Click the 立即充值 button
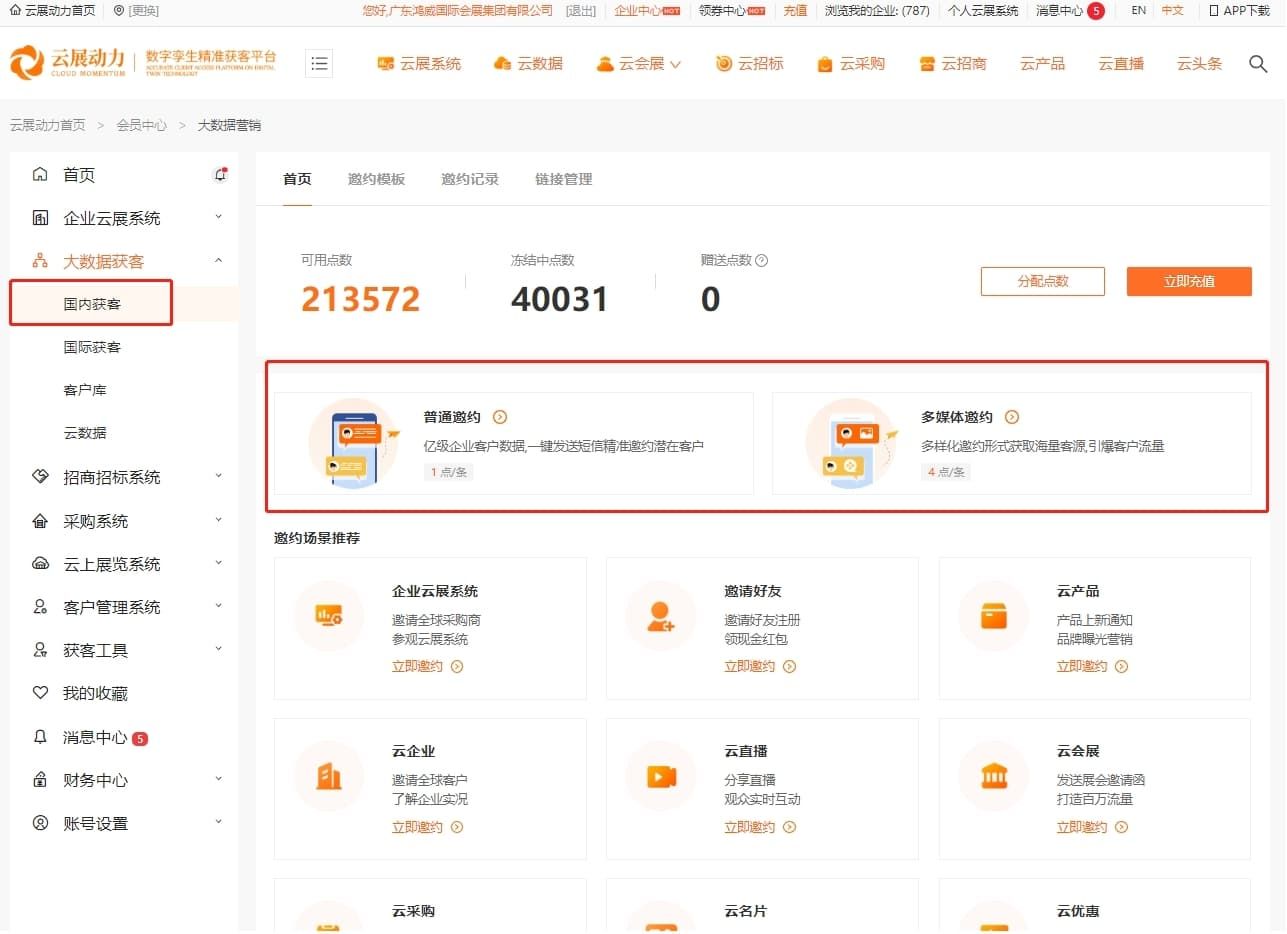 pyautogui.click(x=1189, y=281)
